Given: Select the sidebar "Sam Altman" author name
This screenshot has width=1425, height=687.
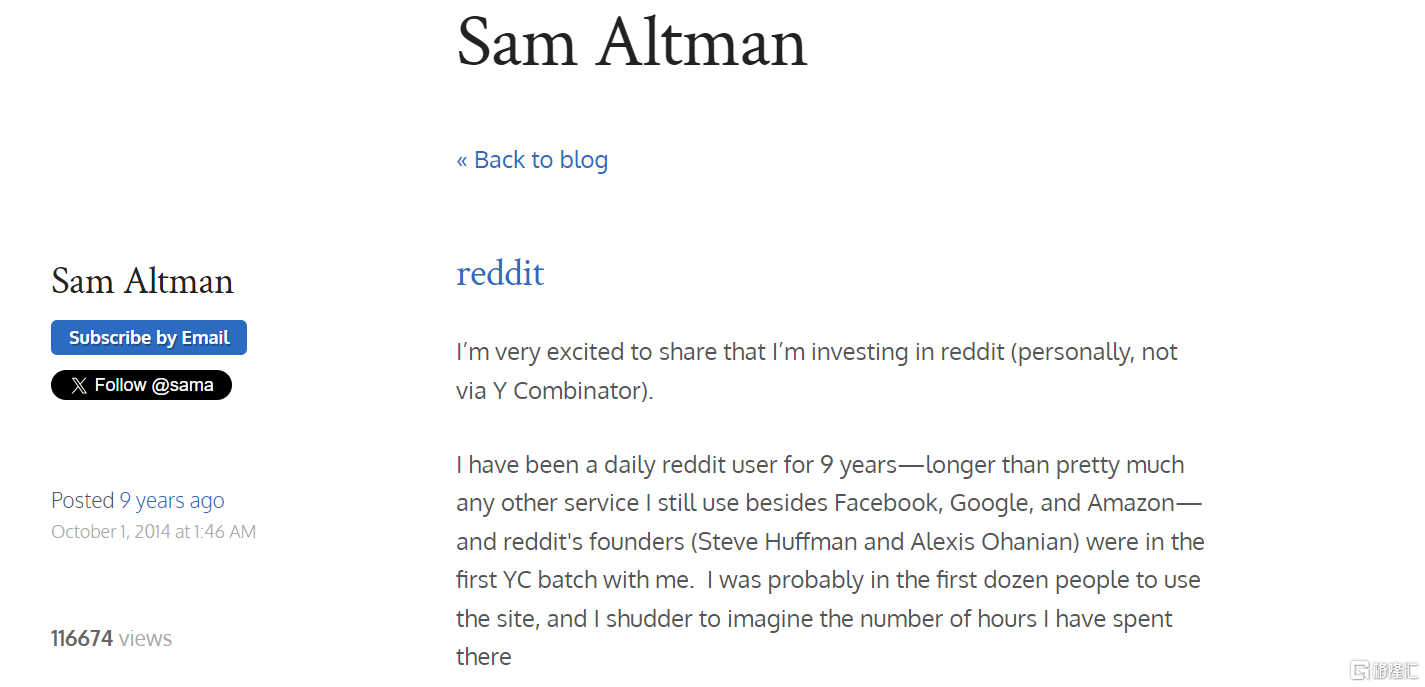Looking at the screenshot, I should click(142, 281).
